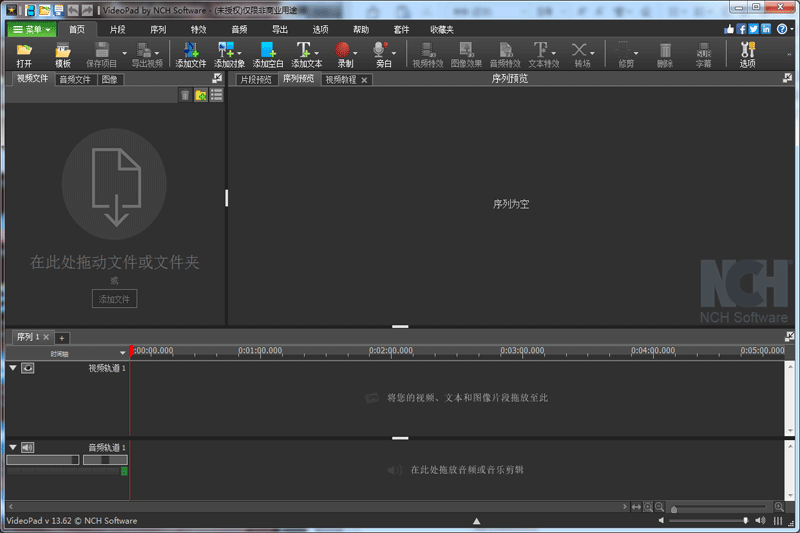Screen dimensions: 800x533
Task: Open the green 菜单 dropdown menu
Action: point(31,30)
